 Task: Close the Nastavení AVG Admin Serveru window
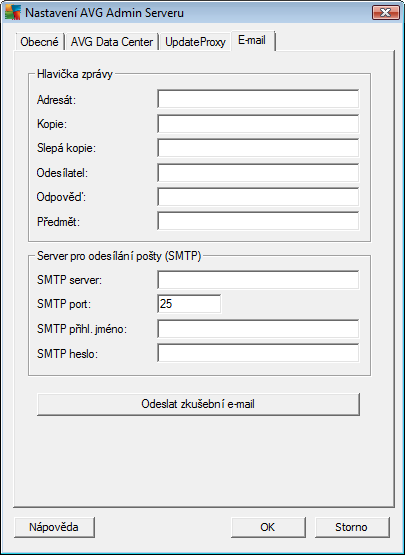385,13
